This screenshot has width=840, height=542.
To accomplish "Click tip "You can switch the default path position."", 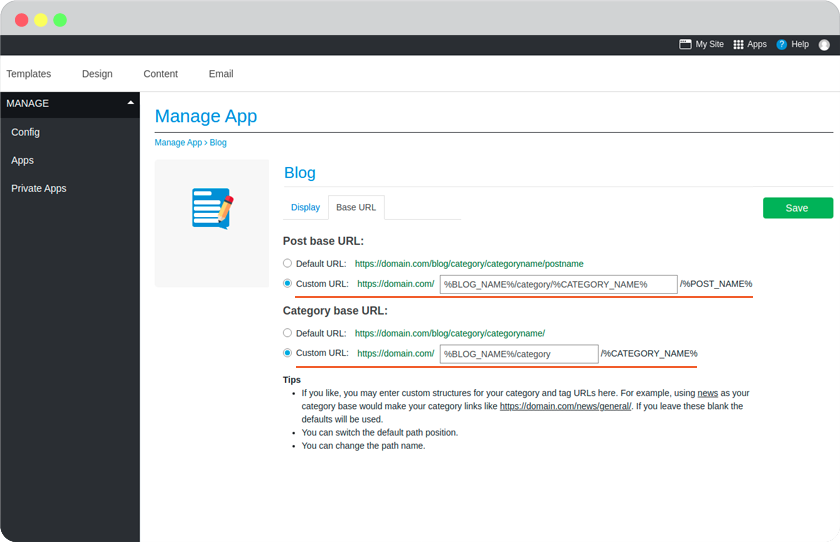I will [x=380, y=432].
